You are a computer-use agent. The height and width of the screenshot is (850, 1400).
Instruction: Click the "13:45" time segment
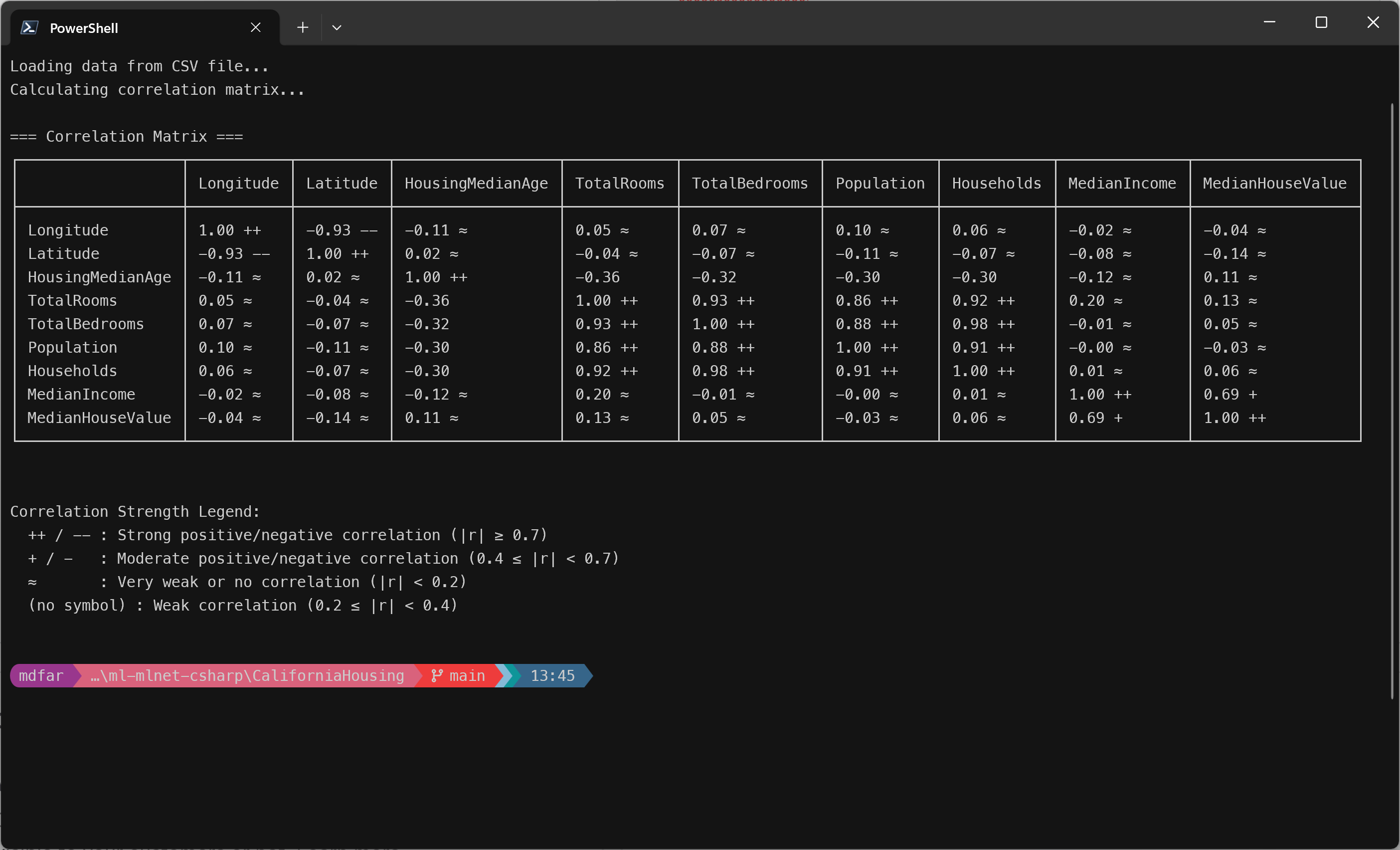552,675
